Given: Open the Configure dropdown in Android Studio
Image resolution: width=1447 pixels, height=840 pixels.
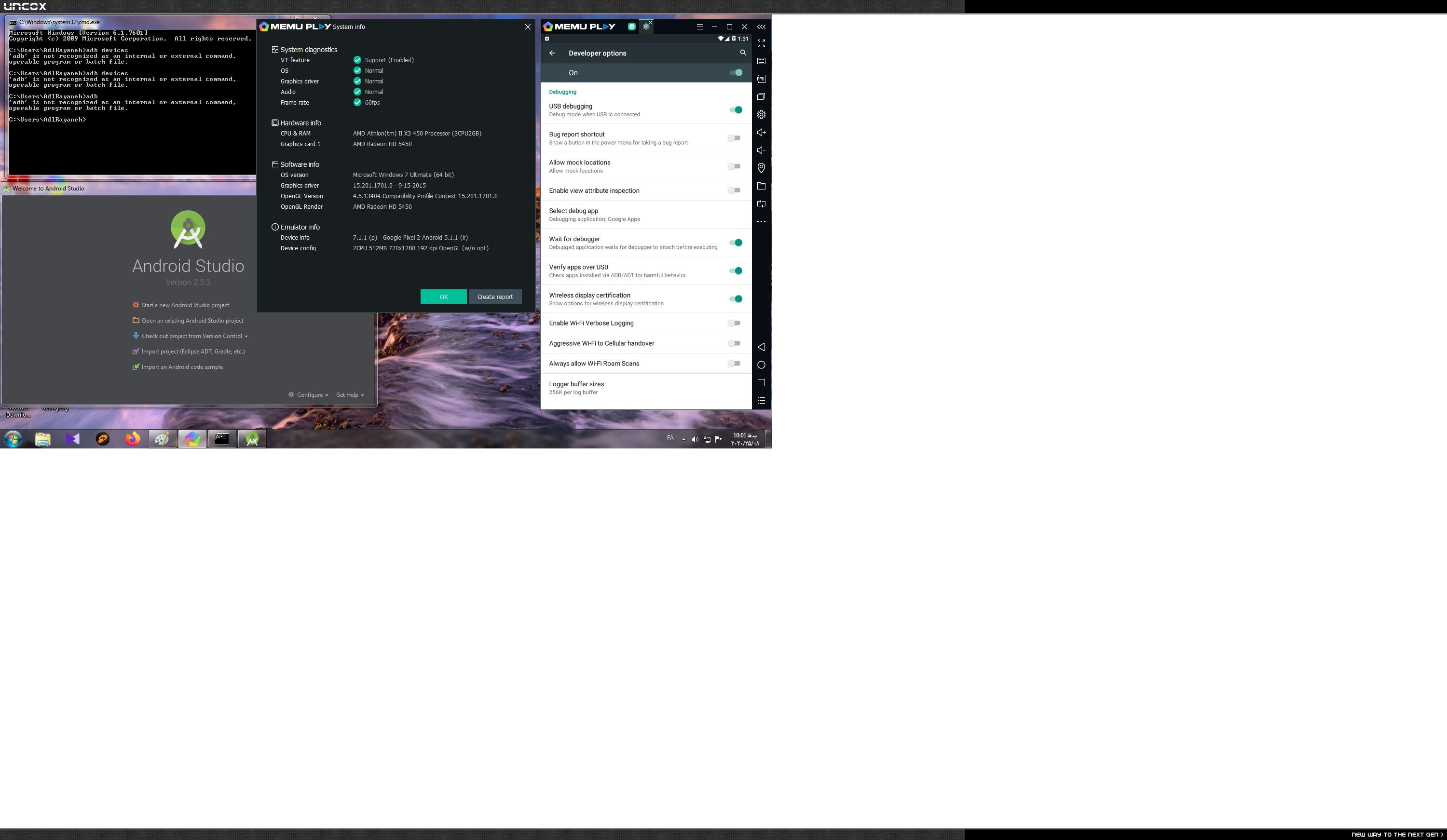Looking at the screenshot, I should coord(308,394).
